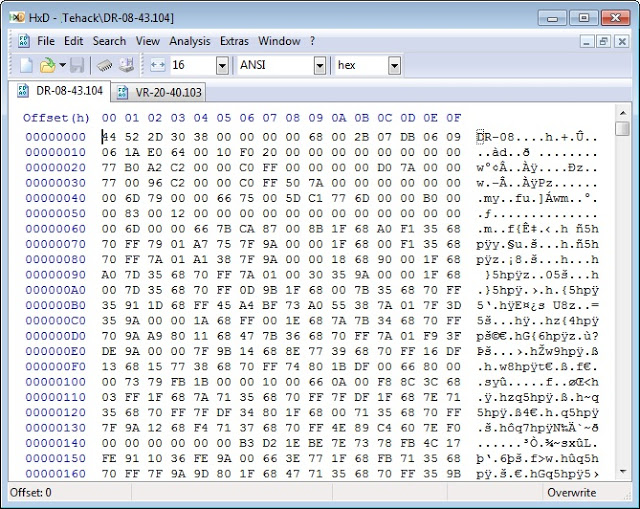
Task: Switch to the VR-20-40.103 tab
Action: click(x=158, y=92)
